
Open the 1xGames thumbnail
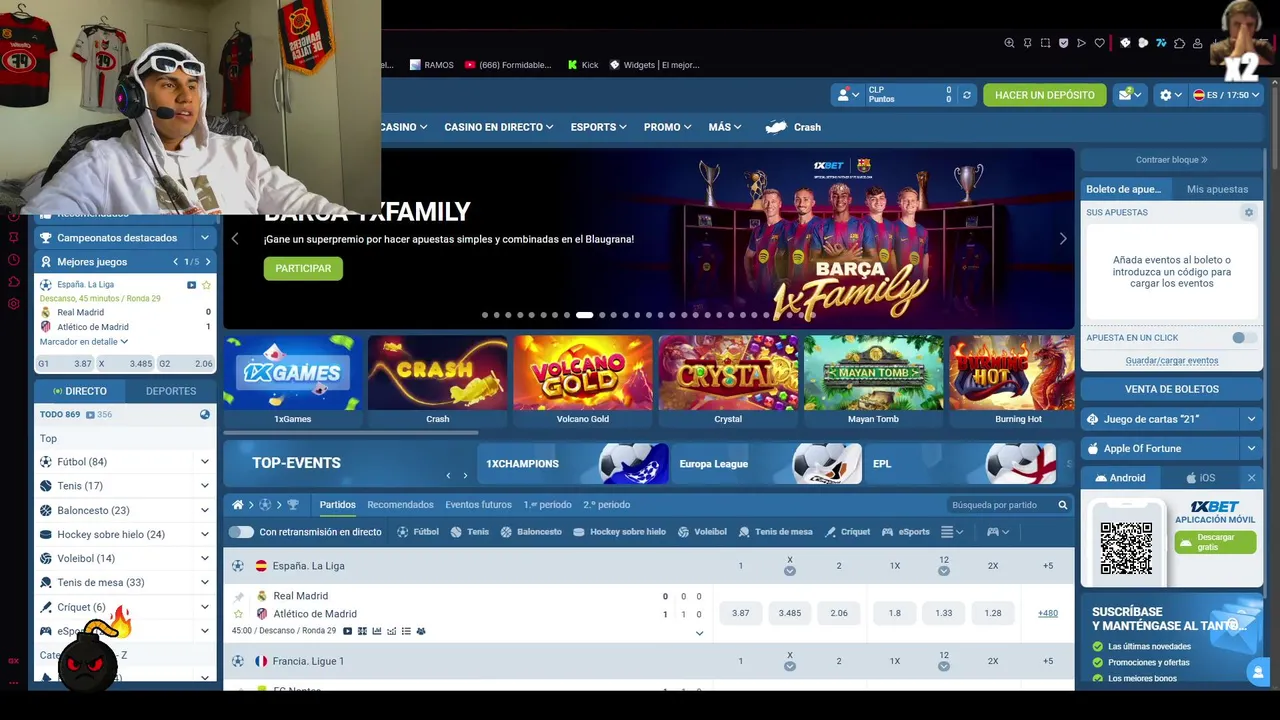point(292,380)
